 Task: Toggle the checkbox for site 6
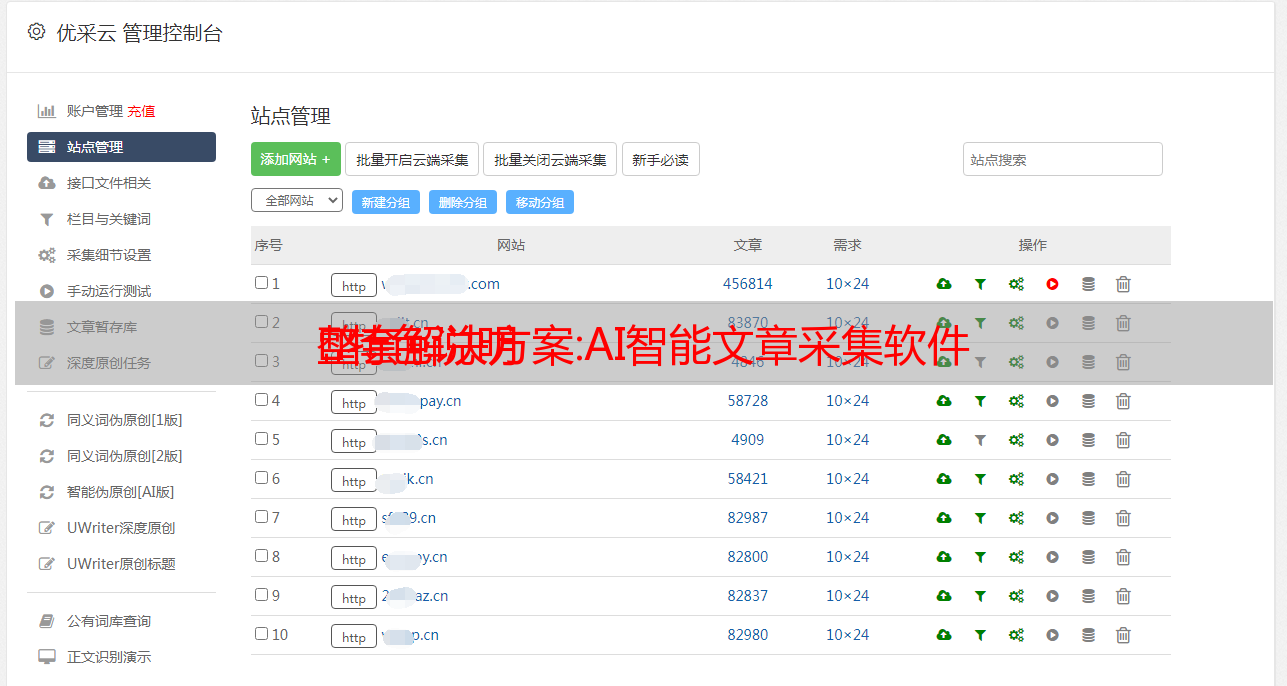pos(261,478)
